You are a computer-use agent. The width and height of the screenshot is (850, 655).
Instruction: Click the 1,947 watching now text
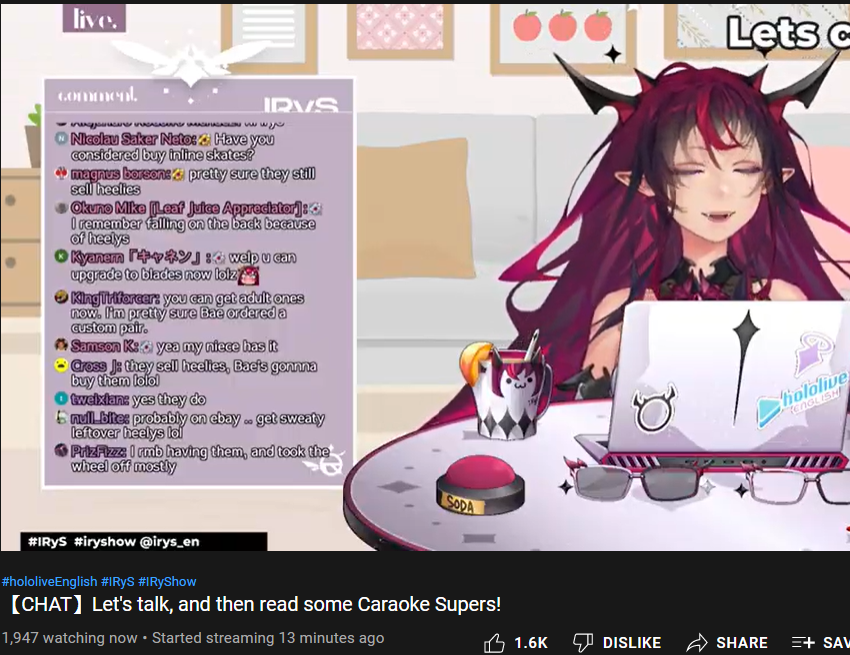70,638
